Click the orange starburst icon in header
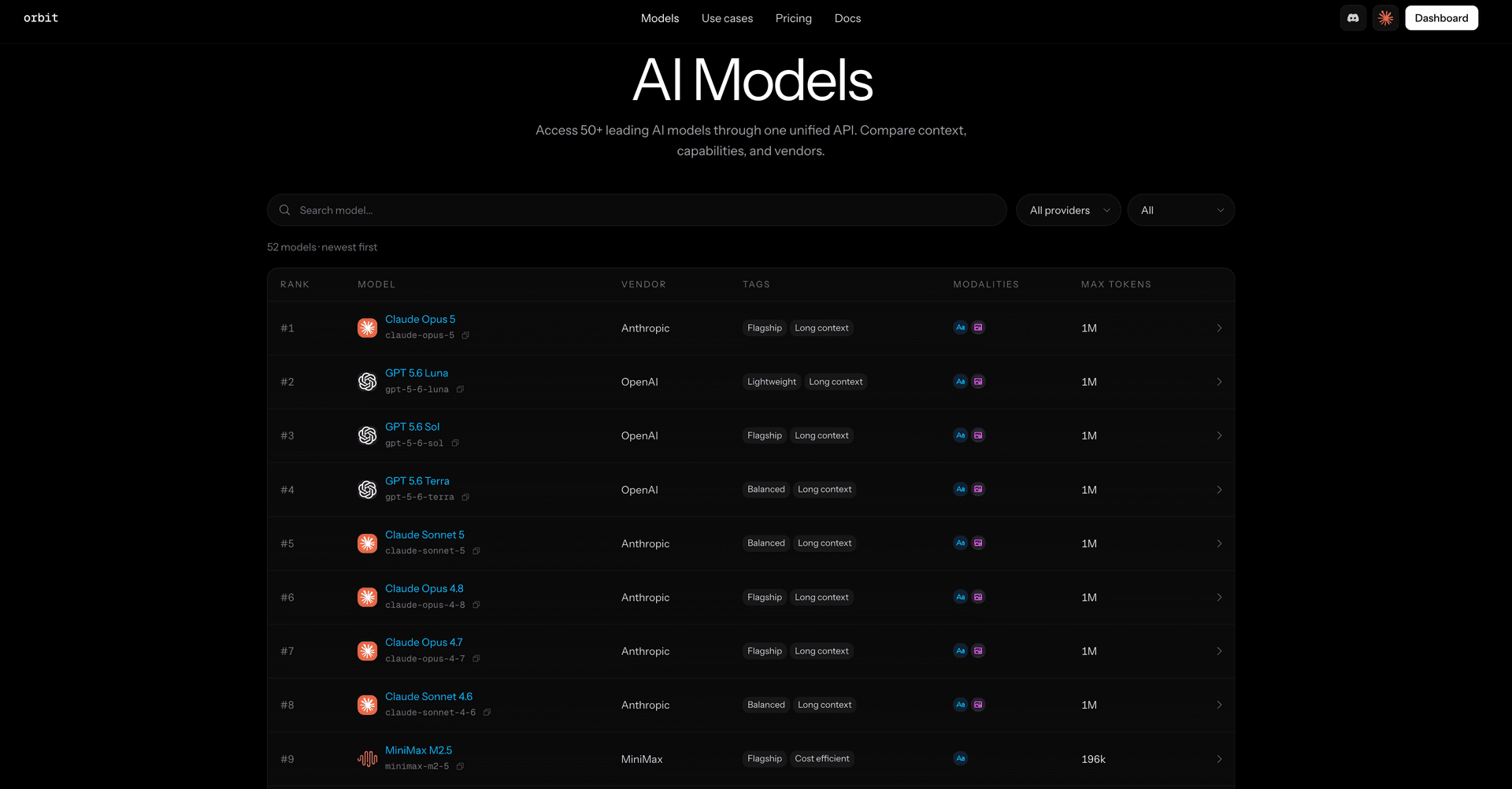 click(1385, 18)
